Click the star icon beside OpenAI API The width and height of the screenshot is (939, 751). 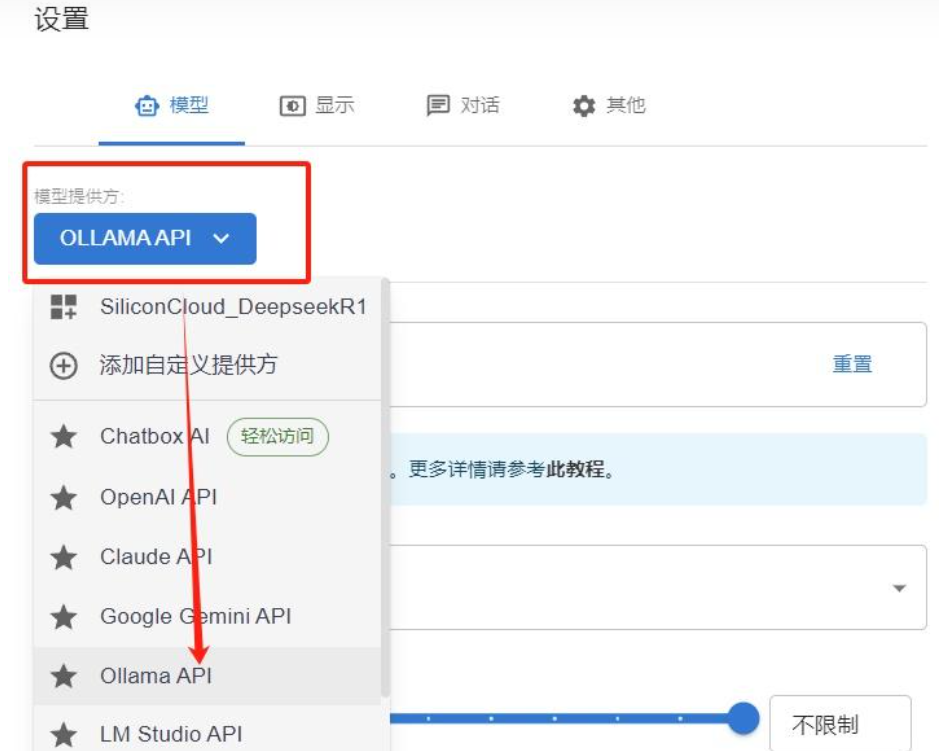click(63, 497)
